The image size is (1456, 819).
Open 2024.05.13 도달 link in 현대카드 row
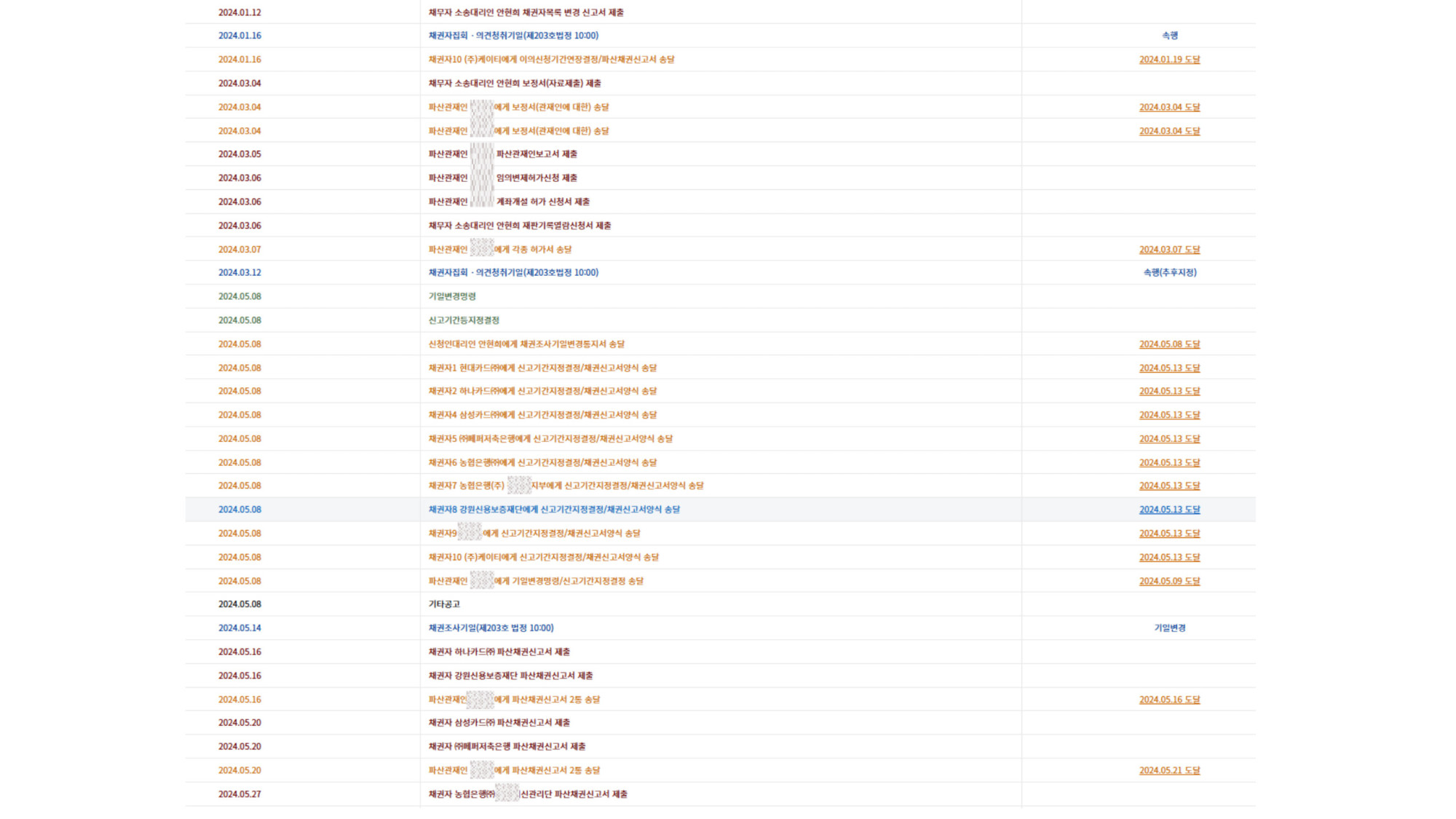coord(1169,368)
